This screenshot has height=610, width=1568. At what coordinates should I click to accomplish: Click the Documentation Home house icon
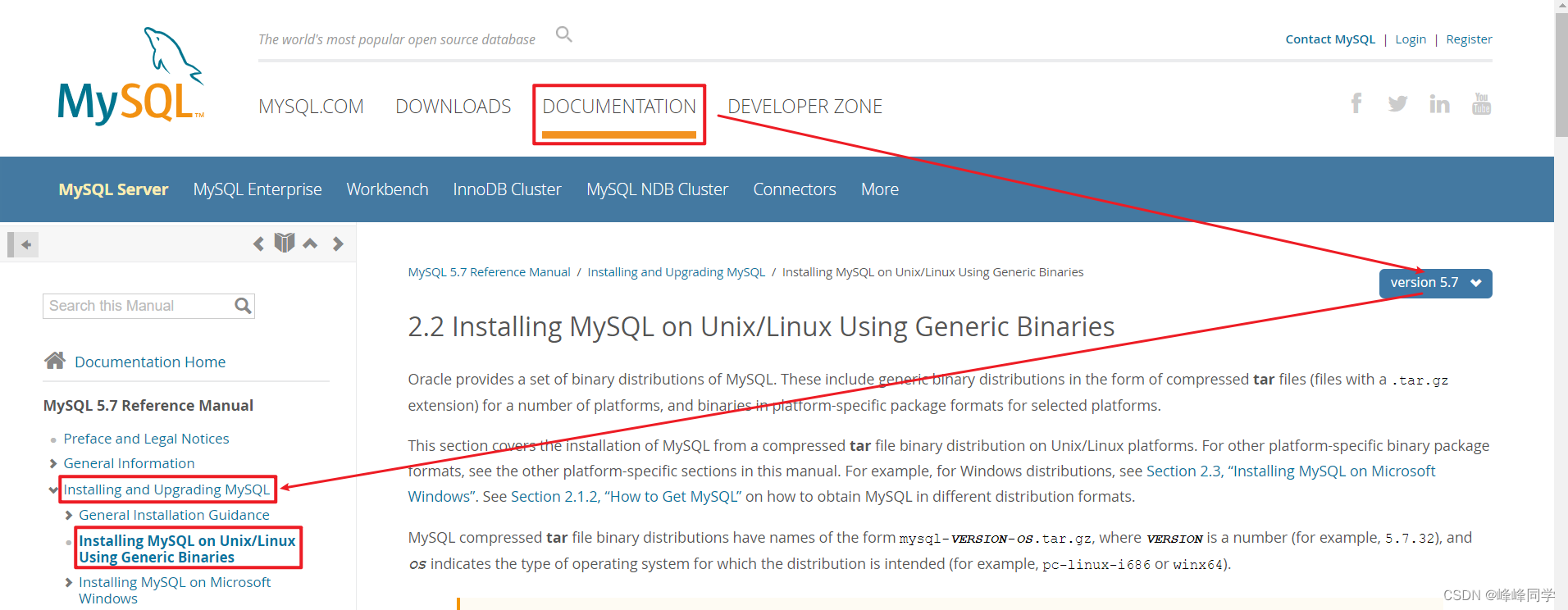[x=55, y=360]
